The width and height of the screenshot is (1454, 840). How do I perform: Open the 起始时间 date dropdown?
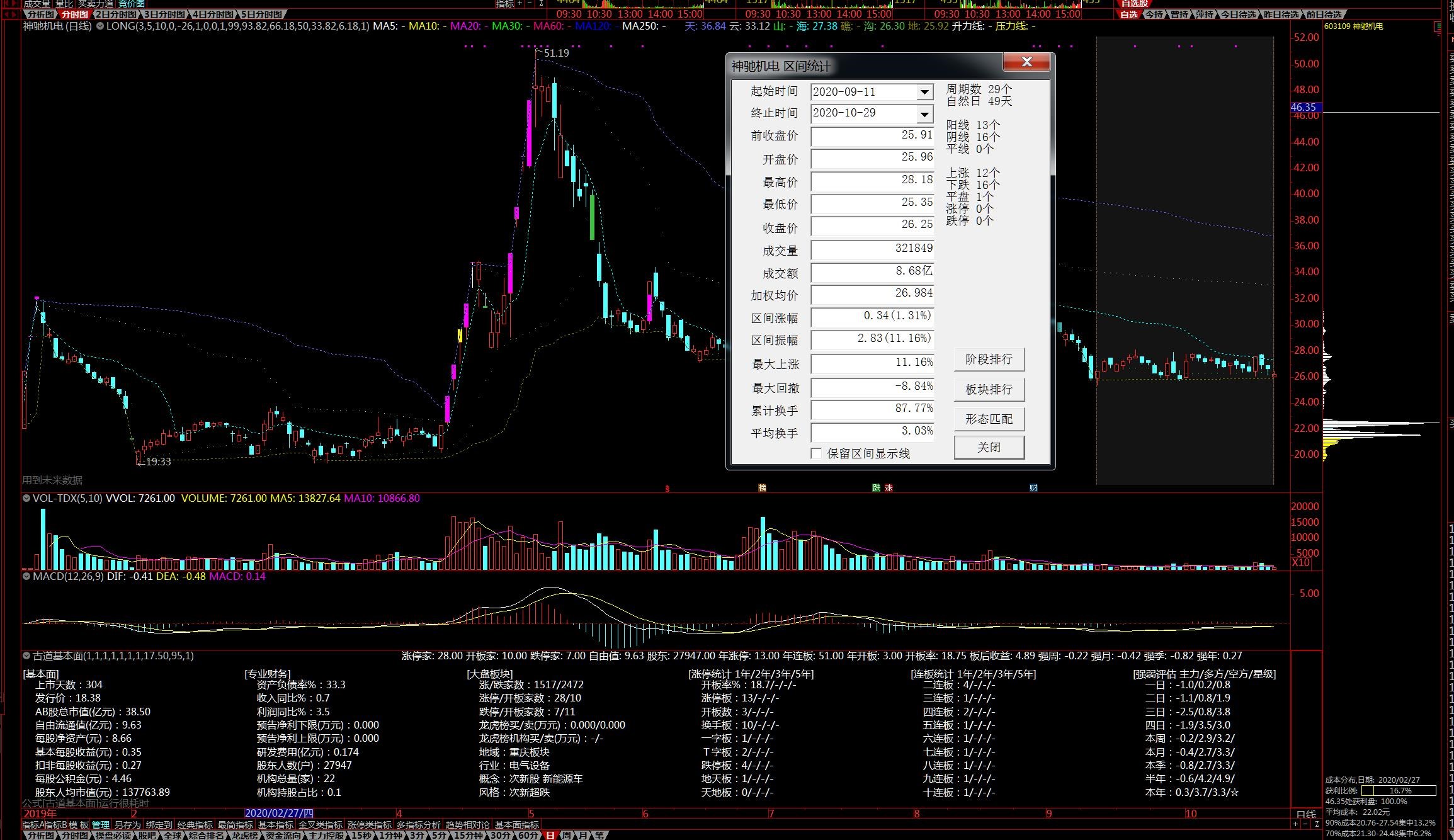point(924,92)
